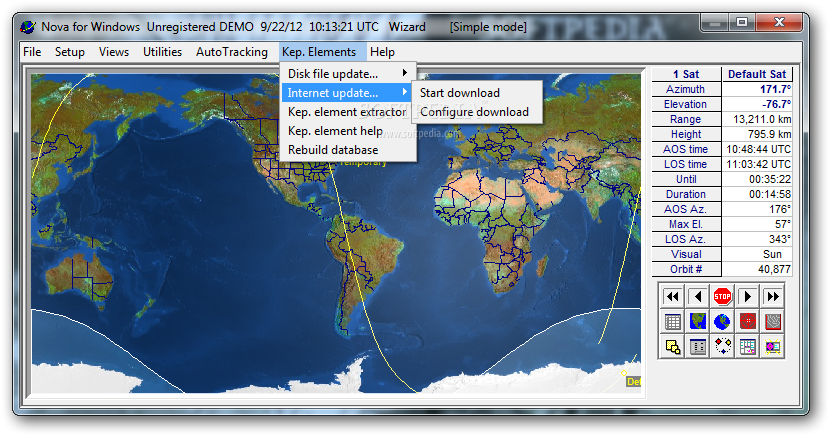Click the single step forward arrow button

click(x=747, y=296)
